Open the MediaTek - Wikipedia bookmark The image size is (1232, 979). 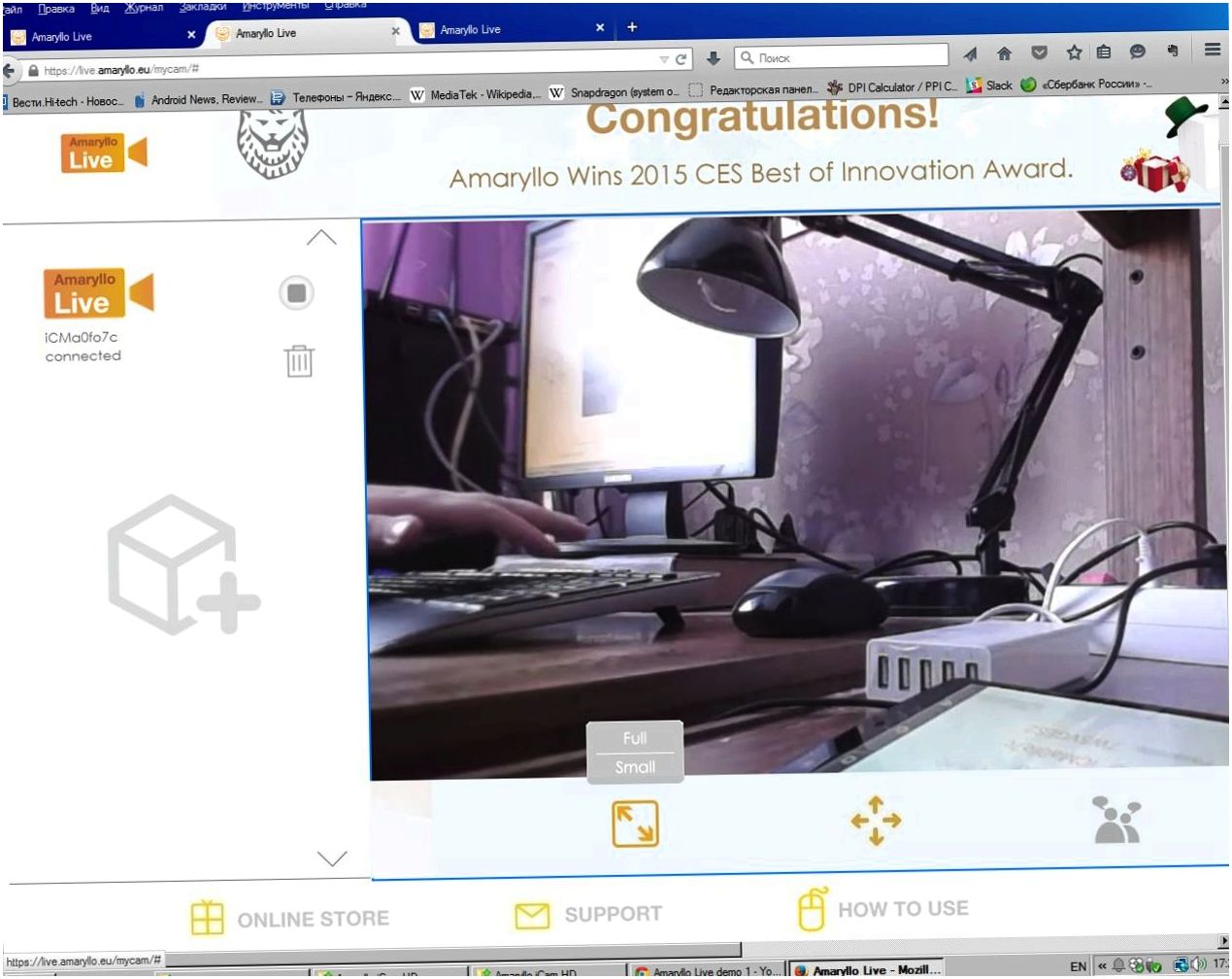tap(476, 94)
